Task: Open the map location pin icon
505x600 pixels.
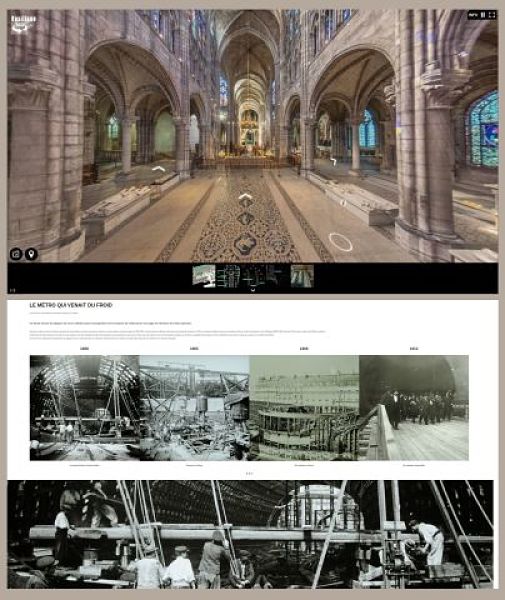Action: point(31,254)
